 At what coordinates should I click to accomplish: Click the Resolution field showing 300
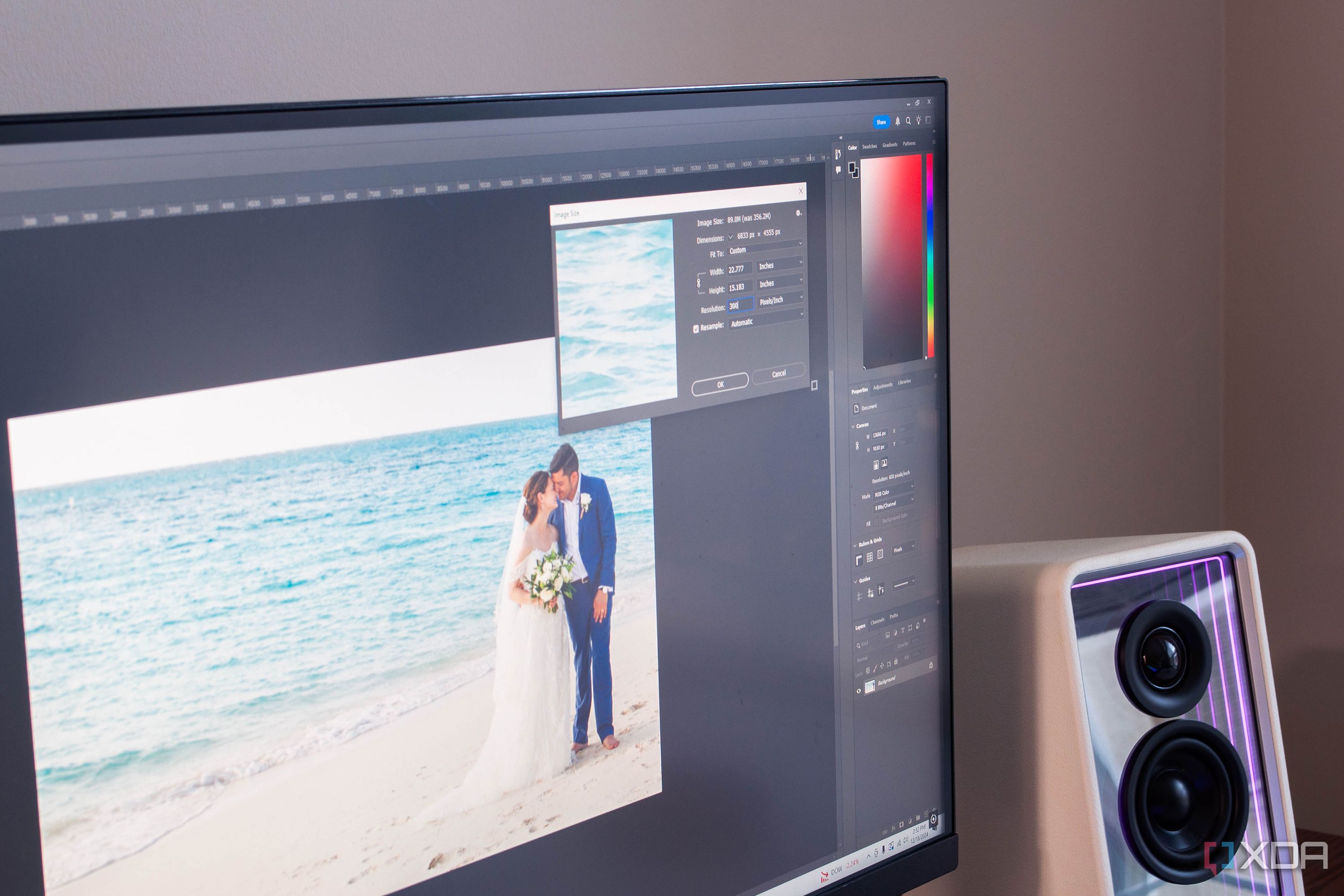(x=740, y=305)
